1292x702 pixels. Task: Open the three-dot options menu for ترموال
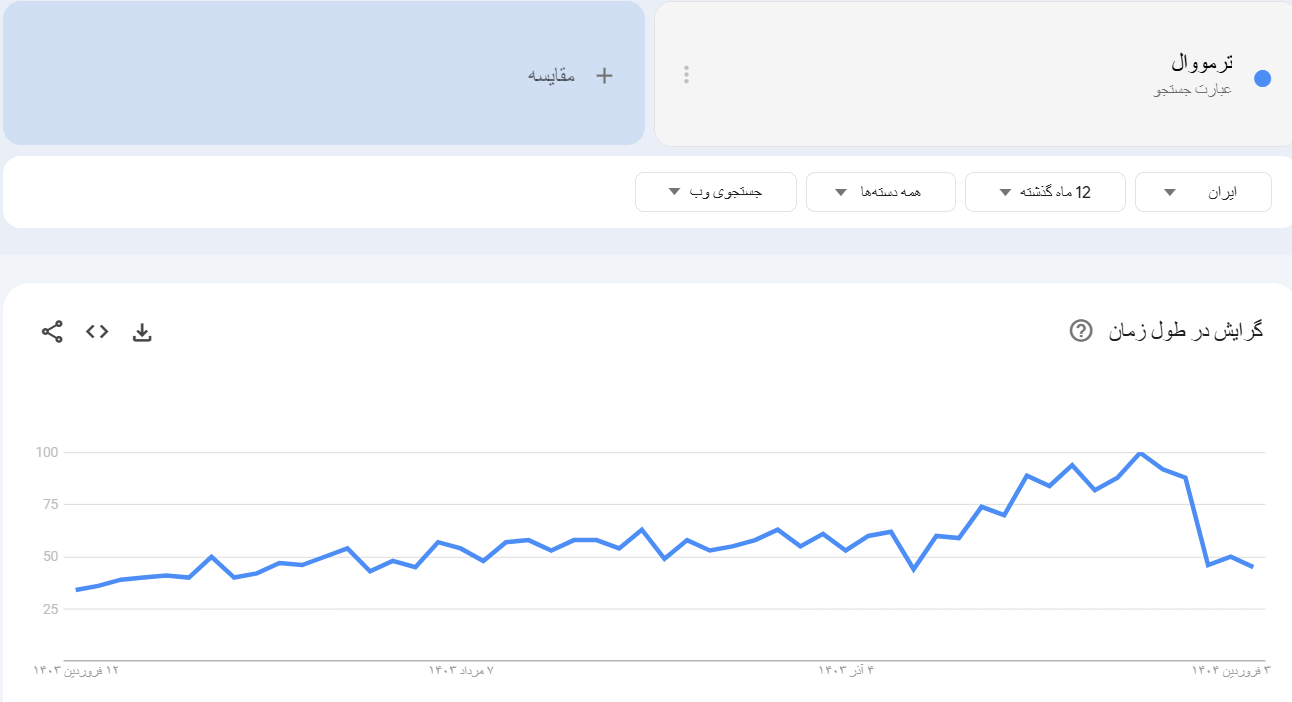click(x=686, y=74)
